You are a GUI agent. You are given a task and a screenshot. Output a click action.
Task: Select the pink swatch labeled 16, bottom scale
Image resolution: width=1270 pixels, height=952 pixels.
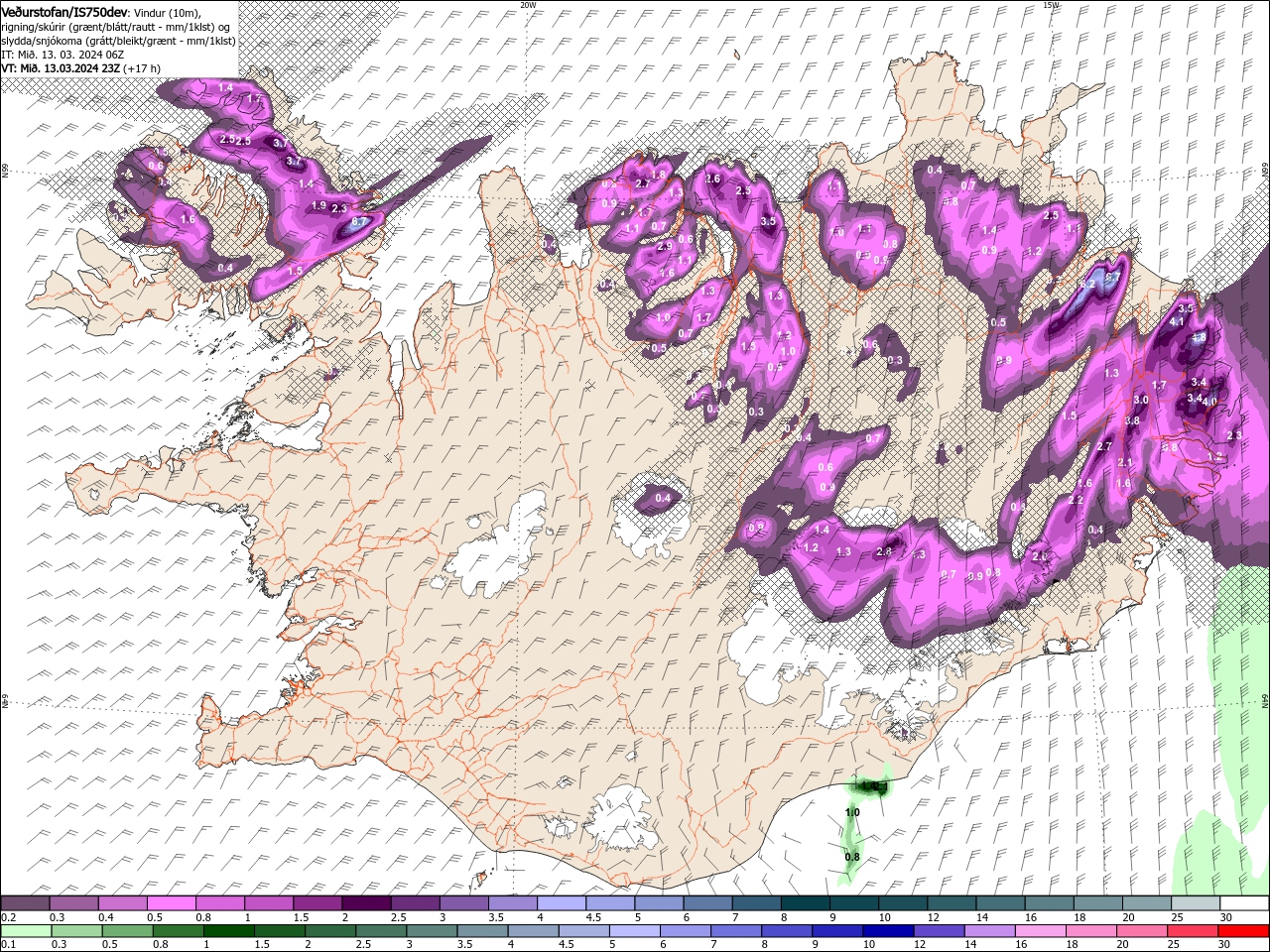coord(1041,931)
